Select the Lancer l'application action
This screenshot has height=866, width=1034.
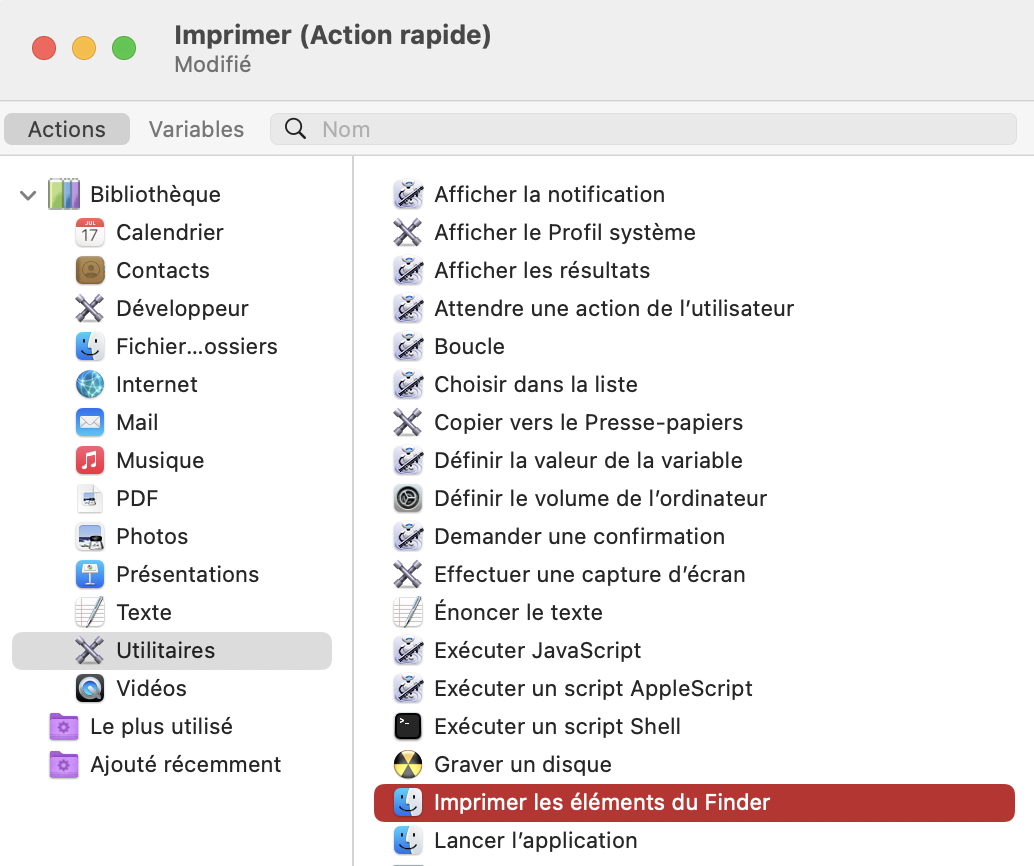(535, 841)
